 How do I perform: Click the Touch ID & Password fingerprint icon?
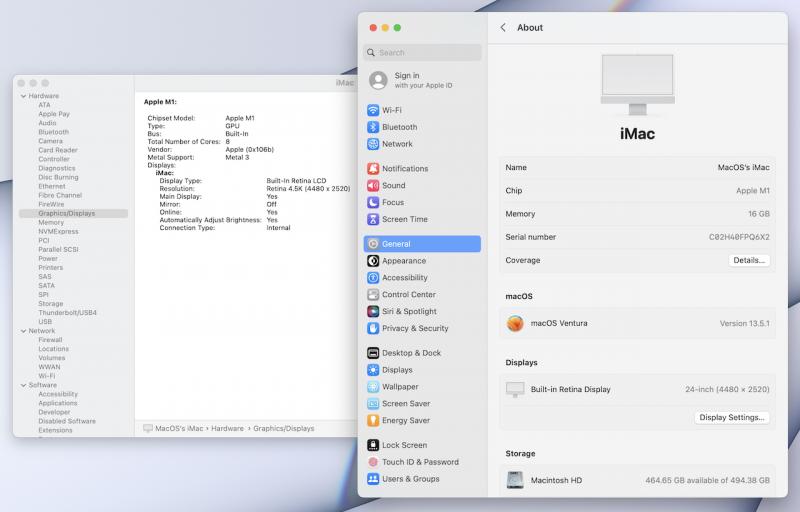click(x=373, y=462)
